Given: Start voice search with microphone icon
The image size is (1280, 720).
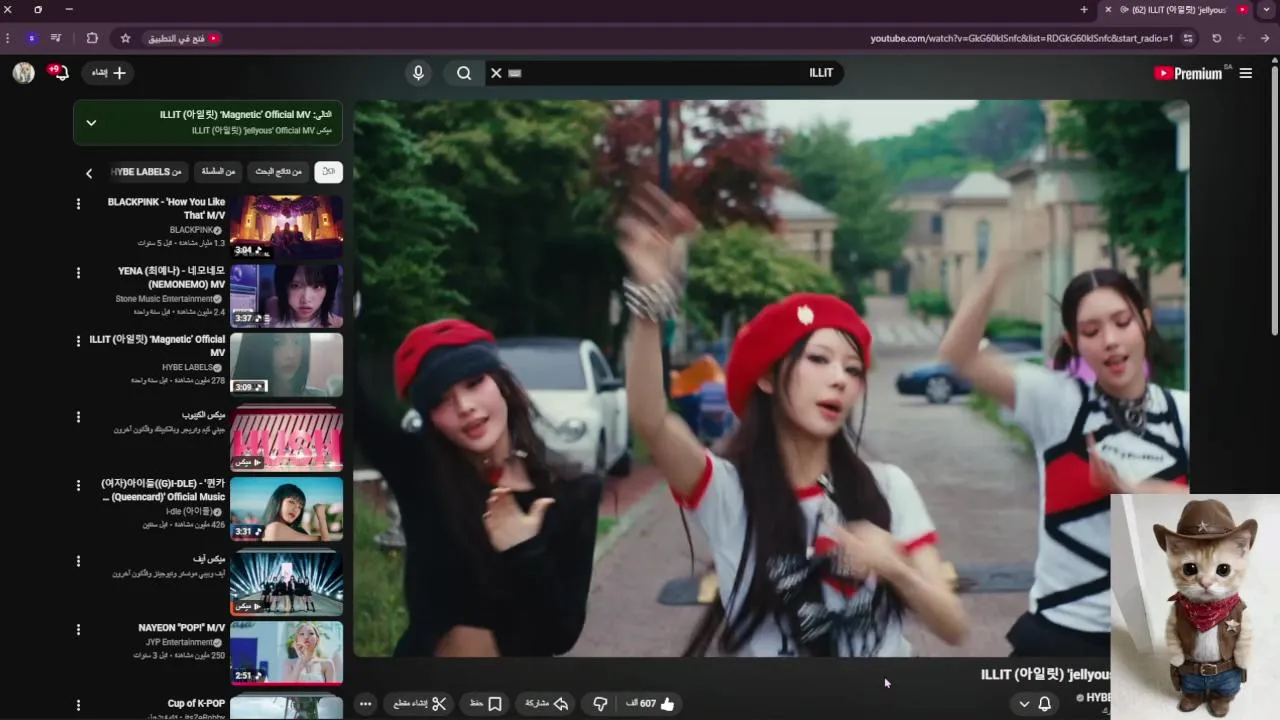Looking at the screenshot, I should click(418, 73).
